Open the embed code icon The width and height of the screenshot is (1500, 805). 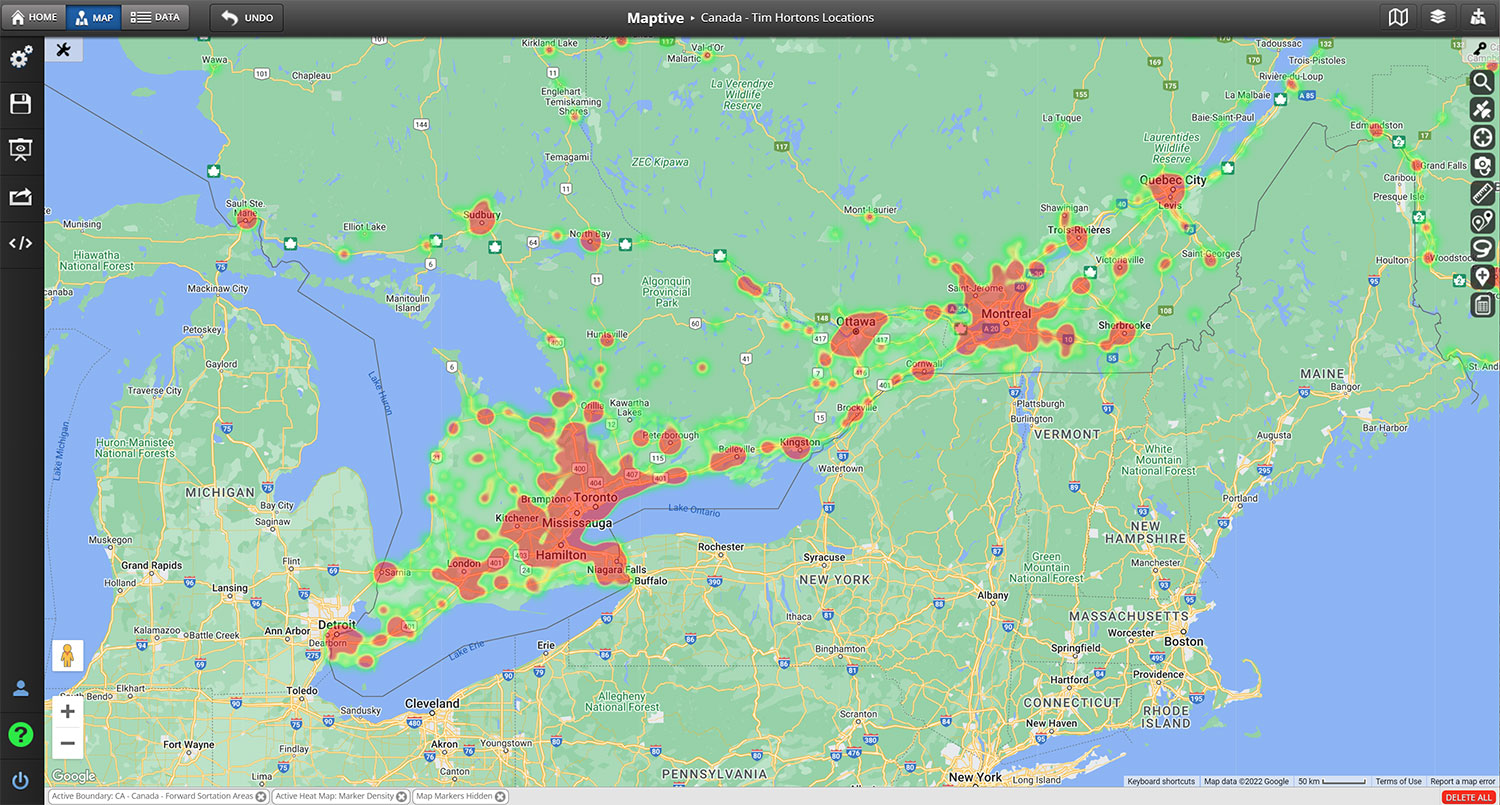point(21,243)
